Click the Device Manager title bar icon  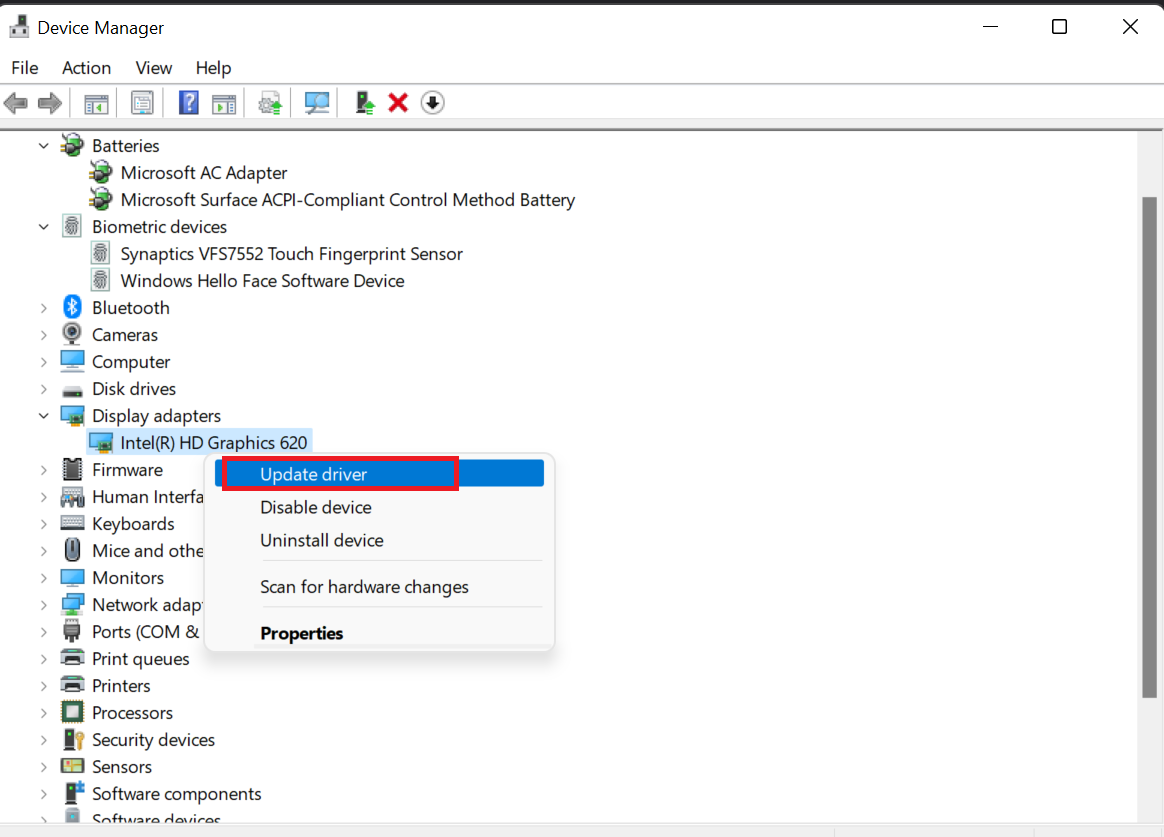(x=19, y=27)
